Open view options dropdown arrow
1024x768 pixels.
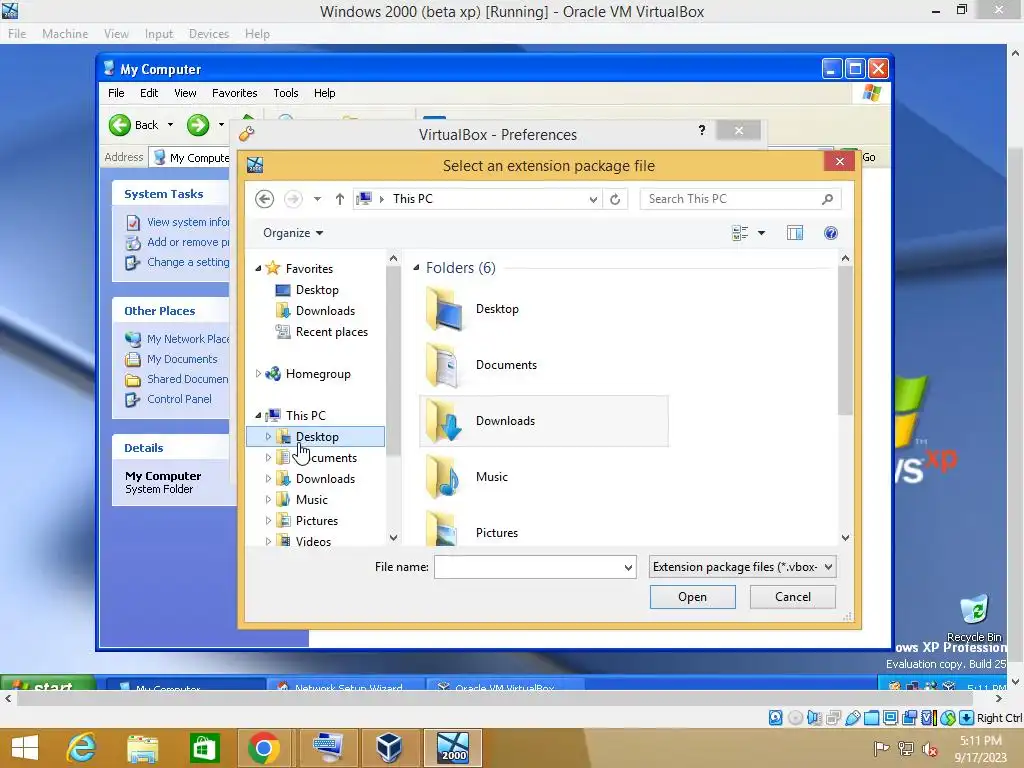(761, 233)
